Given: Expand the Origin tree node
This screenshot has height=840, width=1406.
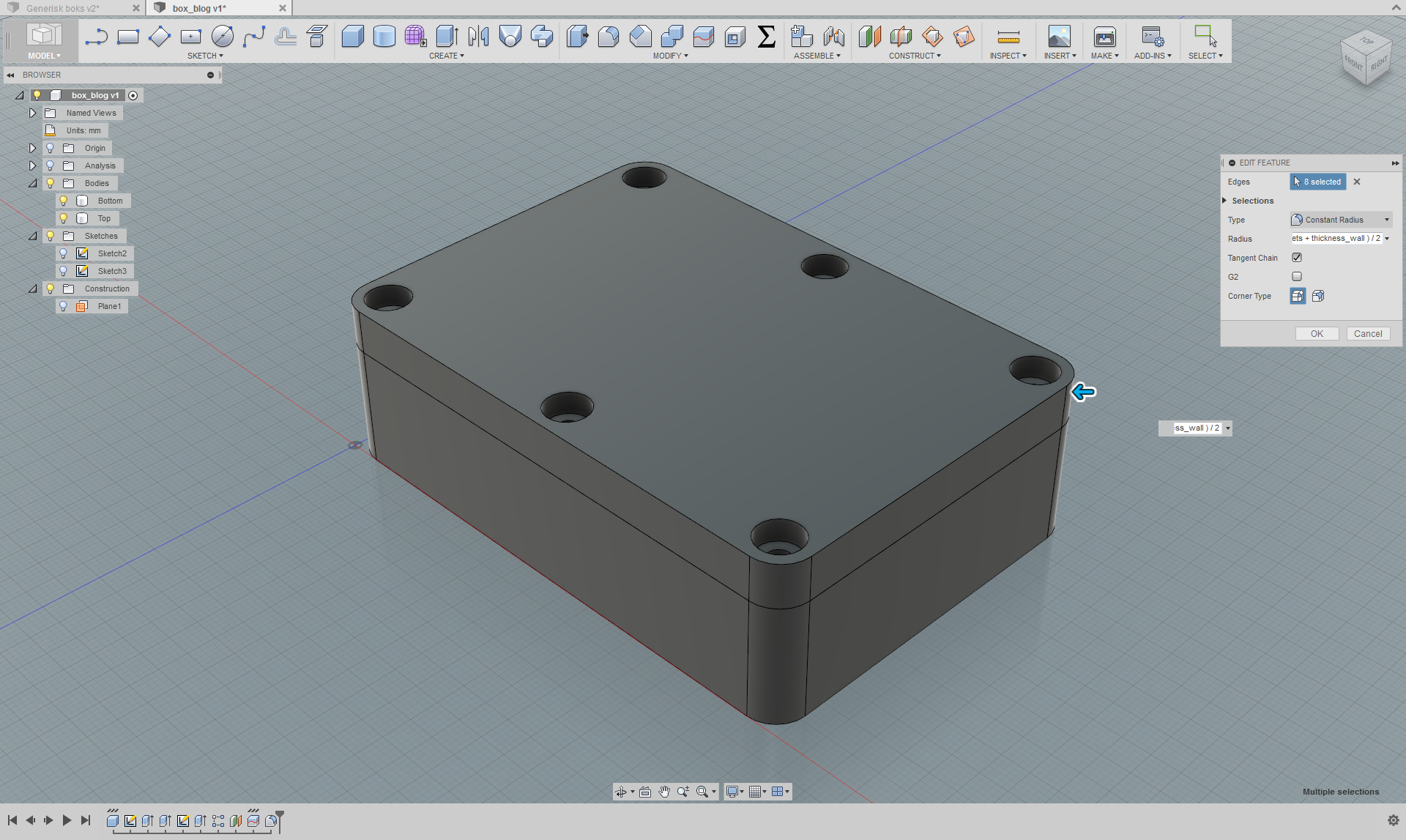Looking at the screenshot, I should pos(32,148).
